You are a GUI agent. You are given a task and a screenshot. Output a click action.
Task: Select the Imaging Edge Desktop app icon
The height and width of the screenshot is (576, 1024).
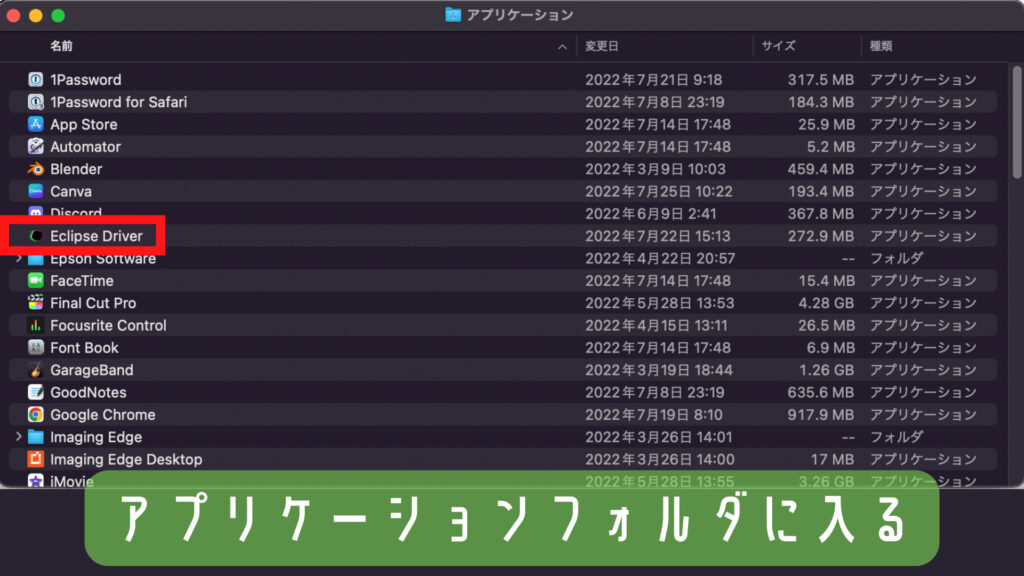(35, 459)
